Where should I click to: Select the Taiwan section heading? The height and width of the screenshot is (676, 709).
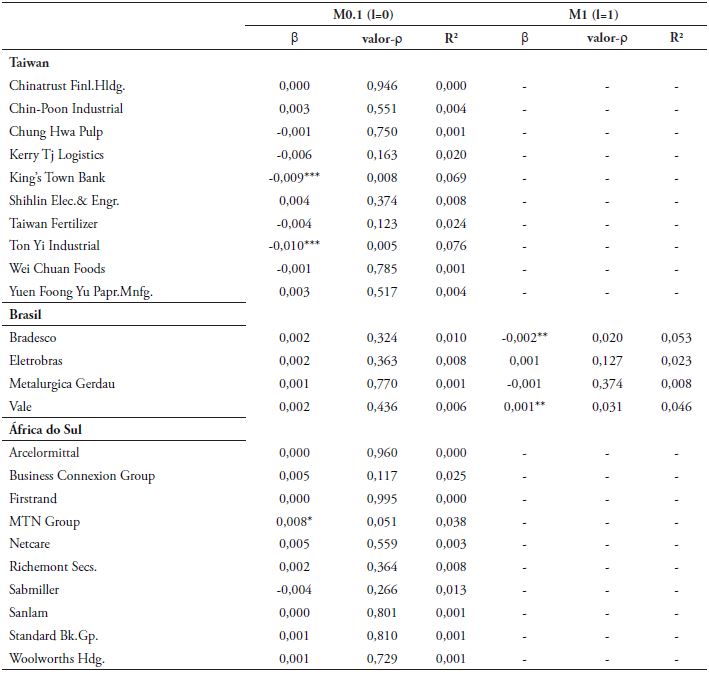[29, 62]
